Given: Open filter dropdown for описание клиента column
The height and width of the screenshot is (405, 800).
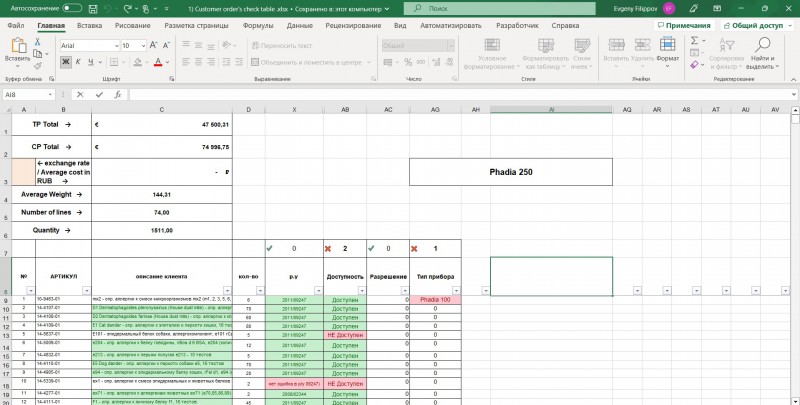Looking at the screenshot, I should 227,291.
